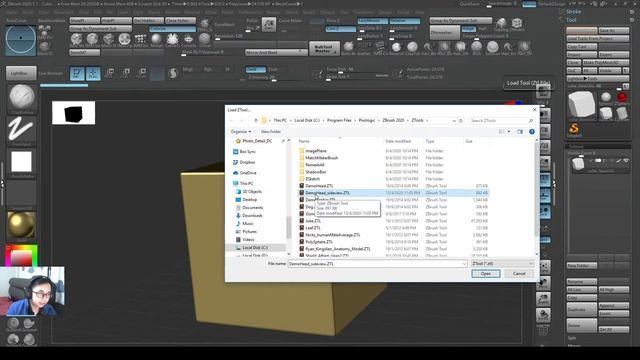The width and height of the screenshot is (640, 360).
Task: Toggle Edit mode in the shelf
Action: tap(77, 73)
